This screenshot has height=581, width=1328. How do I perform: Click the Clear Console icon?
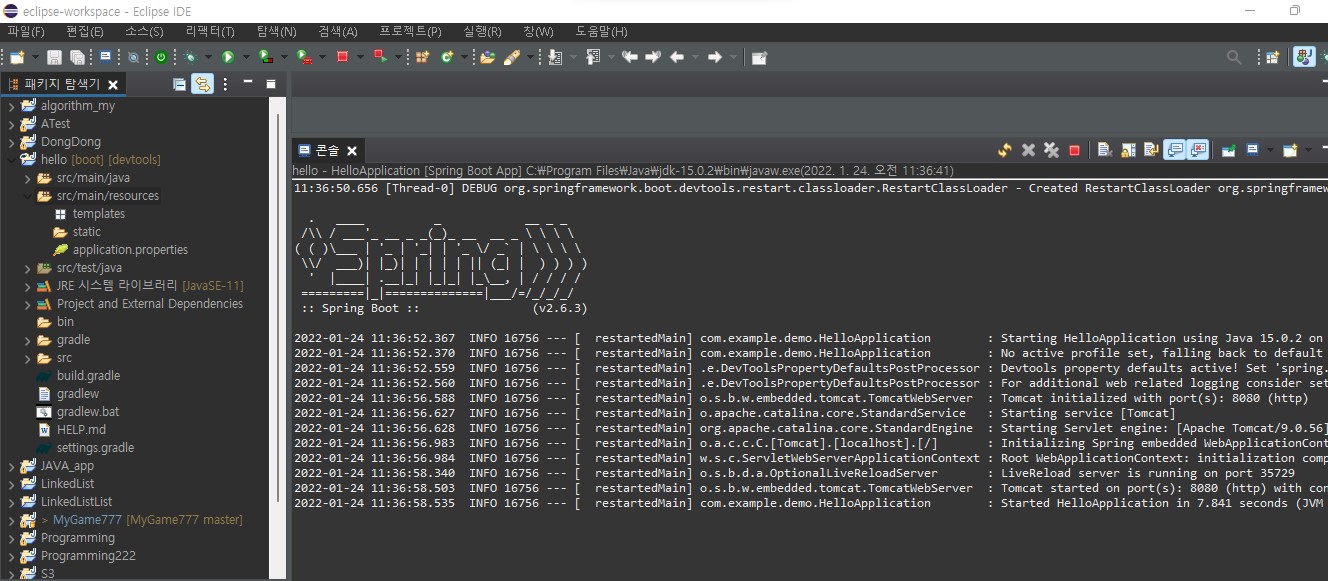pos(1105,150)
